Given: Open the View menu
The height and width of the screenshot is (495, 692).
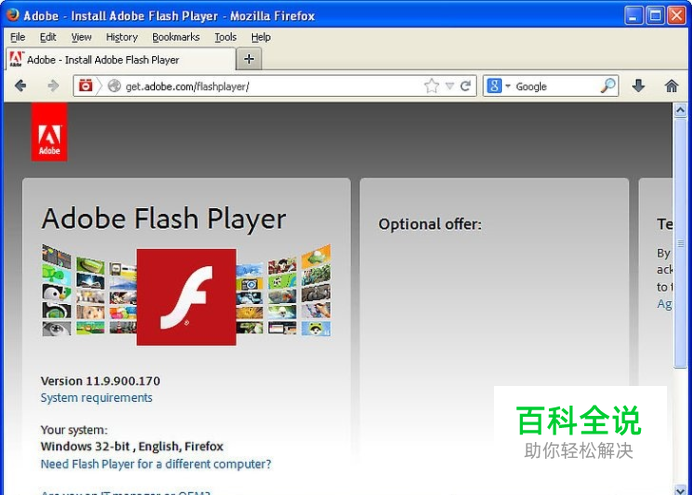Looking at the screenshot, I should tap(81, 37).
